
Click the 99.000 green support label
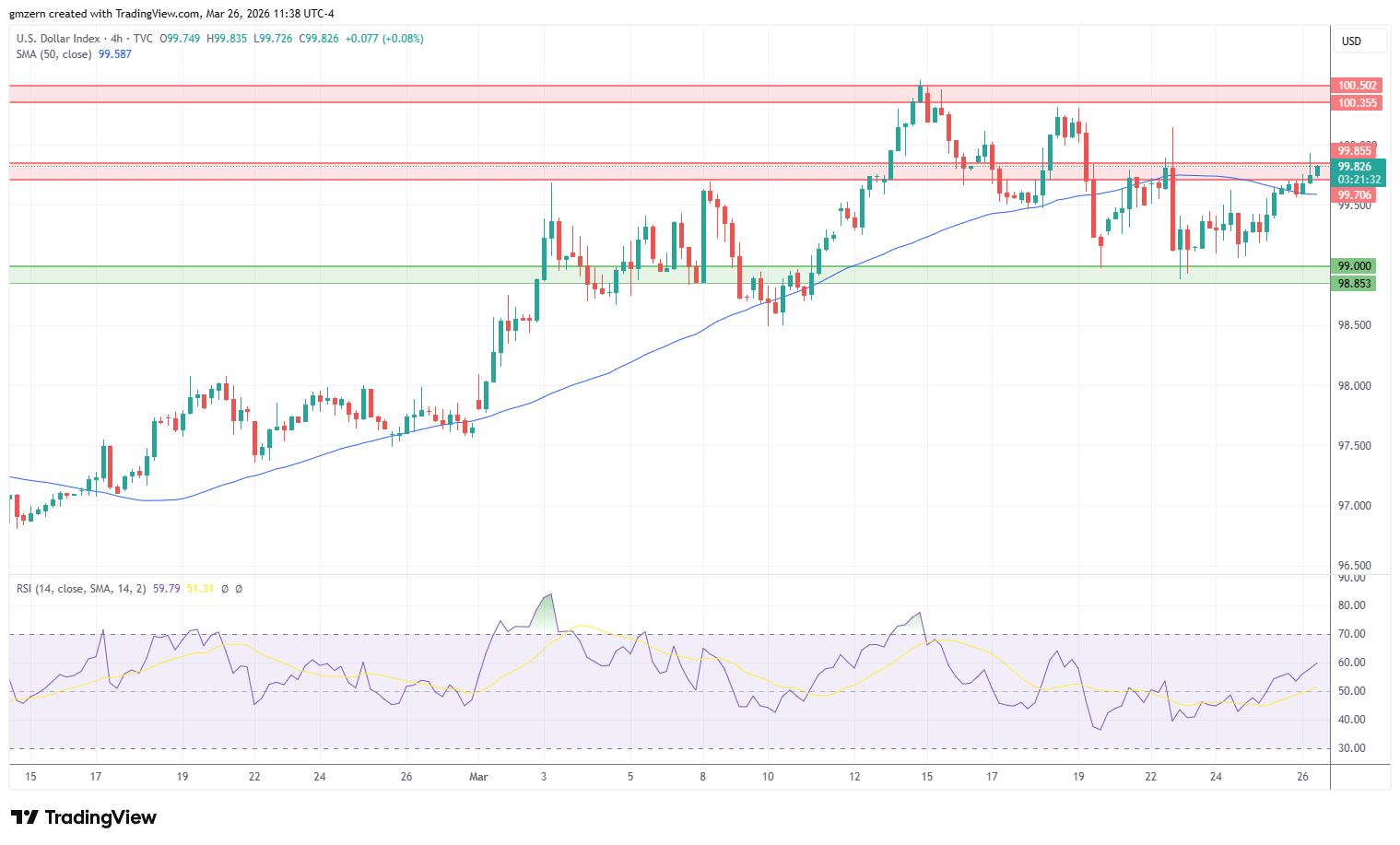pos(1355,266)
